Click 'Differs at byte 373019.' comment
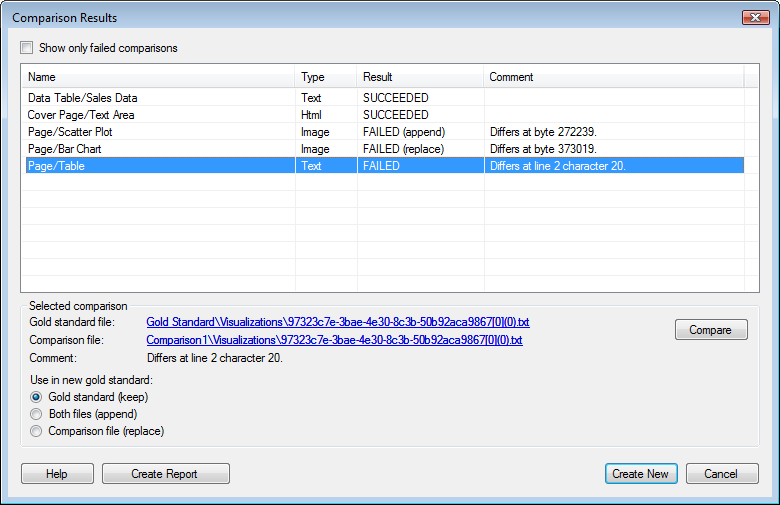 (543, 149)
